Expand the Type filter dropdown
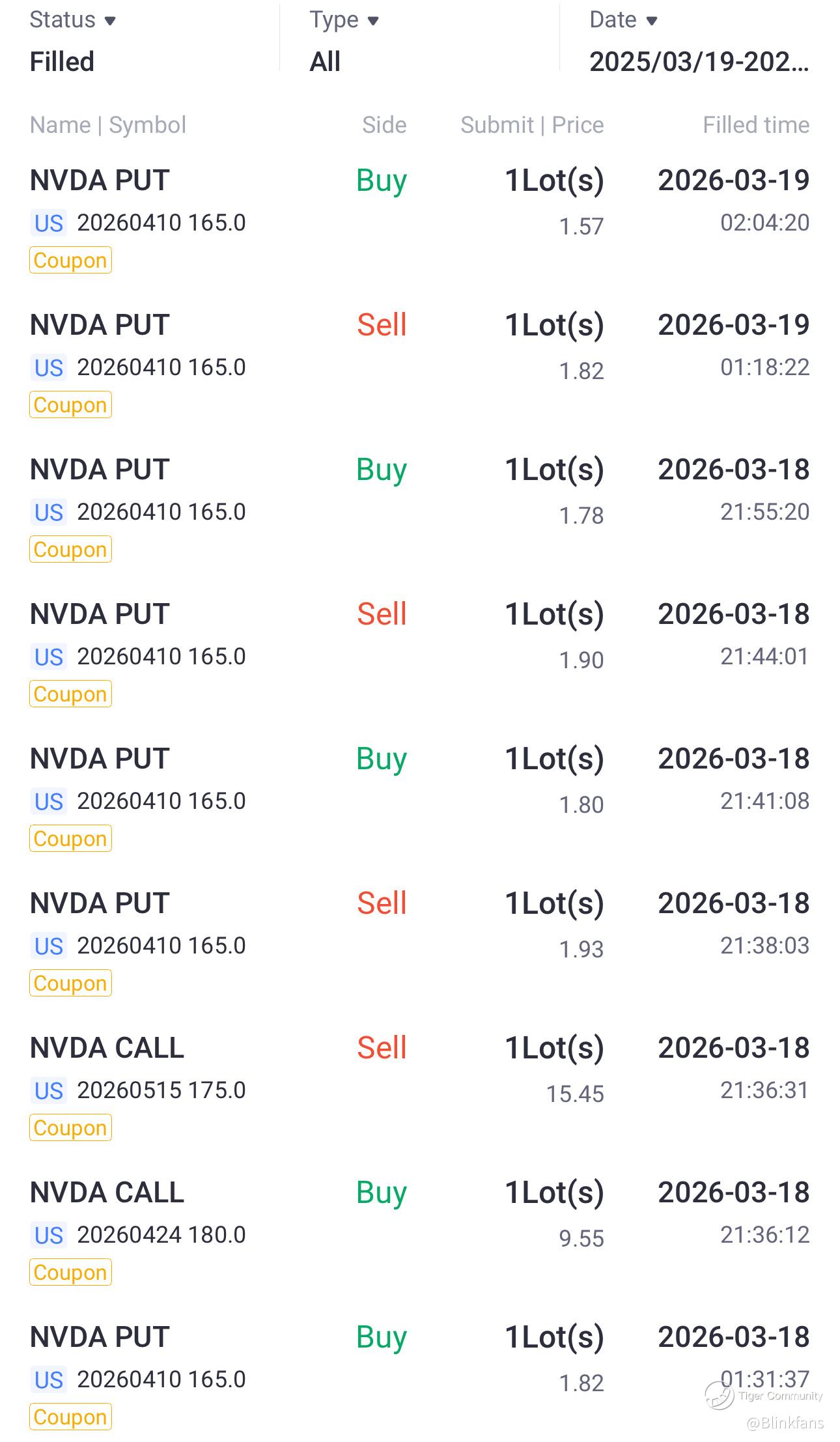 coord(343,20)
